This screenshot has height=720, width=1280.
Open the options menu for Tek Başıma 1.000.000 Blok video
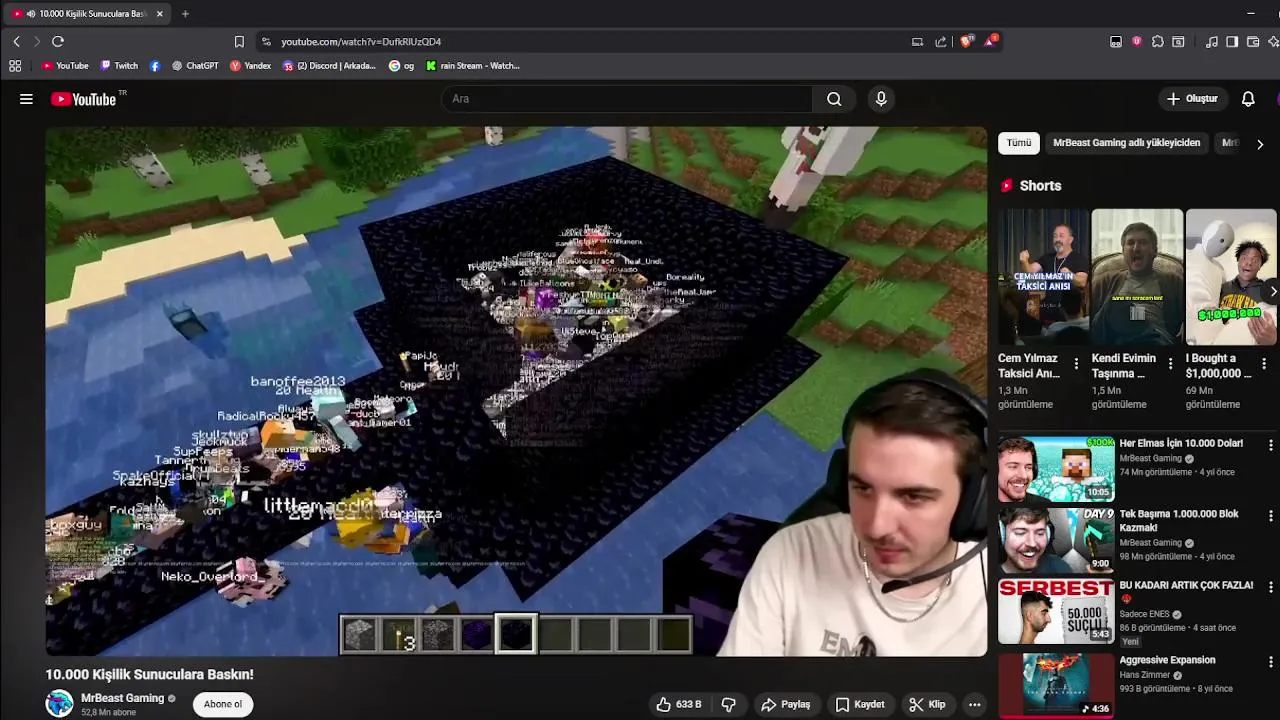click(x=1271, y=516)
